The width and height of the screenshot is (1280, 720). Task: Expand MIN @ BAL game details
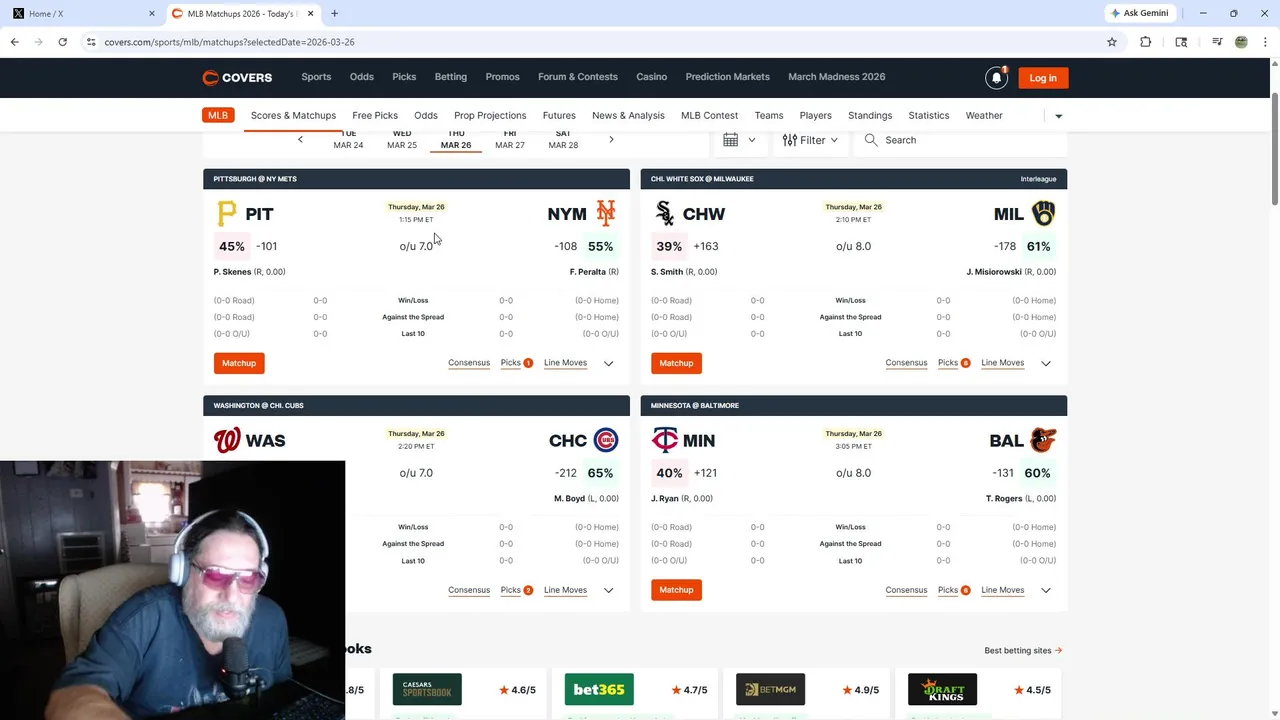click(1045, 591)
